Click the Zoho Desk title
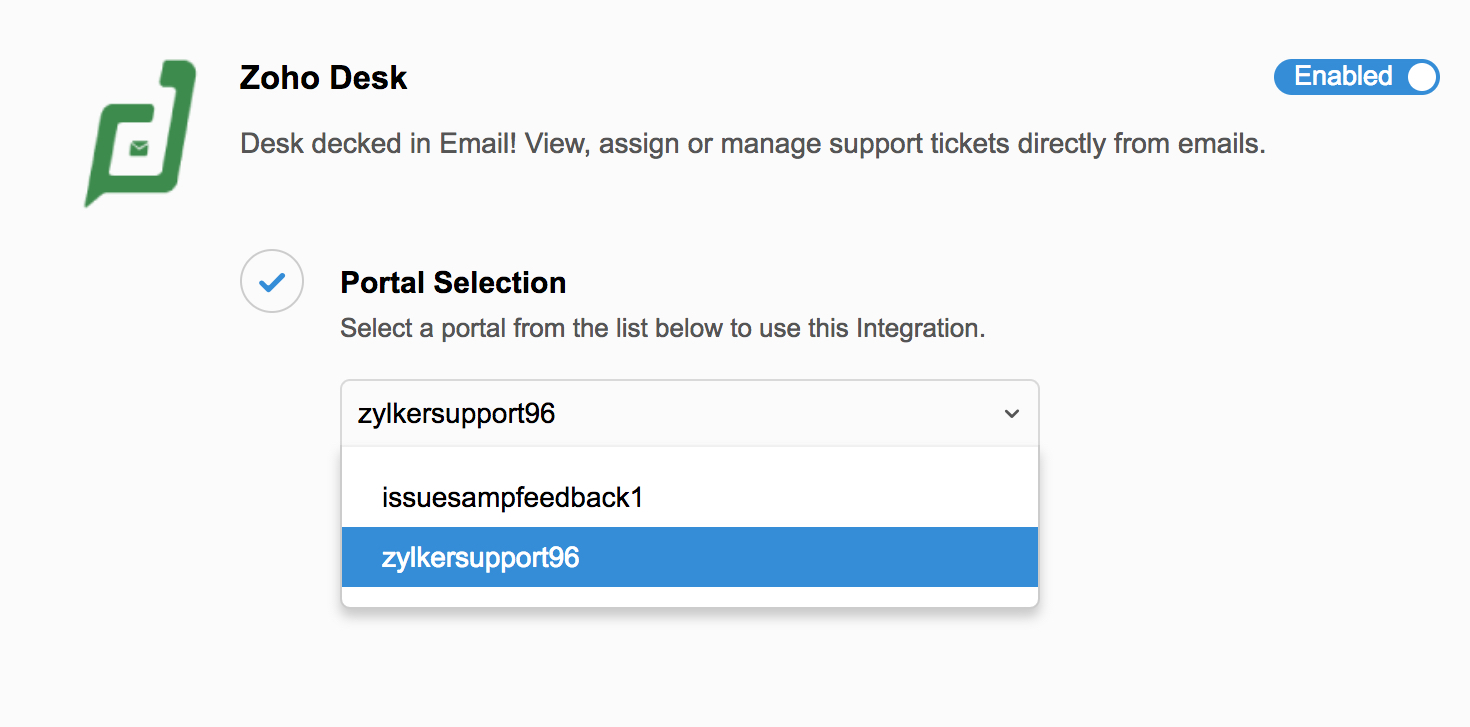This screenshot has width=1470, height=727. click(323, 78)
